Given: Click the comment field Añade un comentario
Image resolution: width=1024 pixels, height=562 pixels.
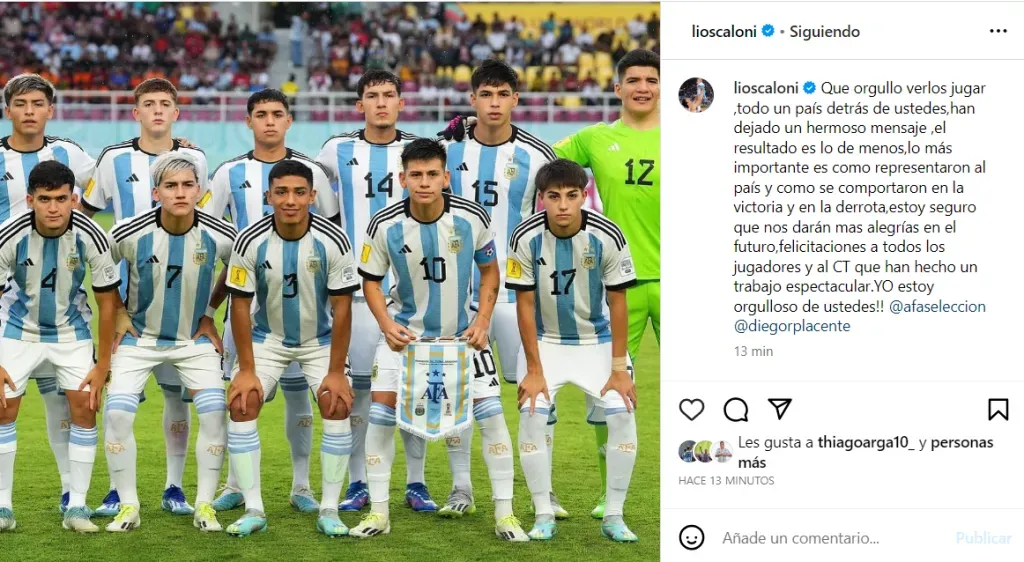Looking at the screenshot, I should point(801,538).
